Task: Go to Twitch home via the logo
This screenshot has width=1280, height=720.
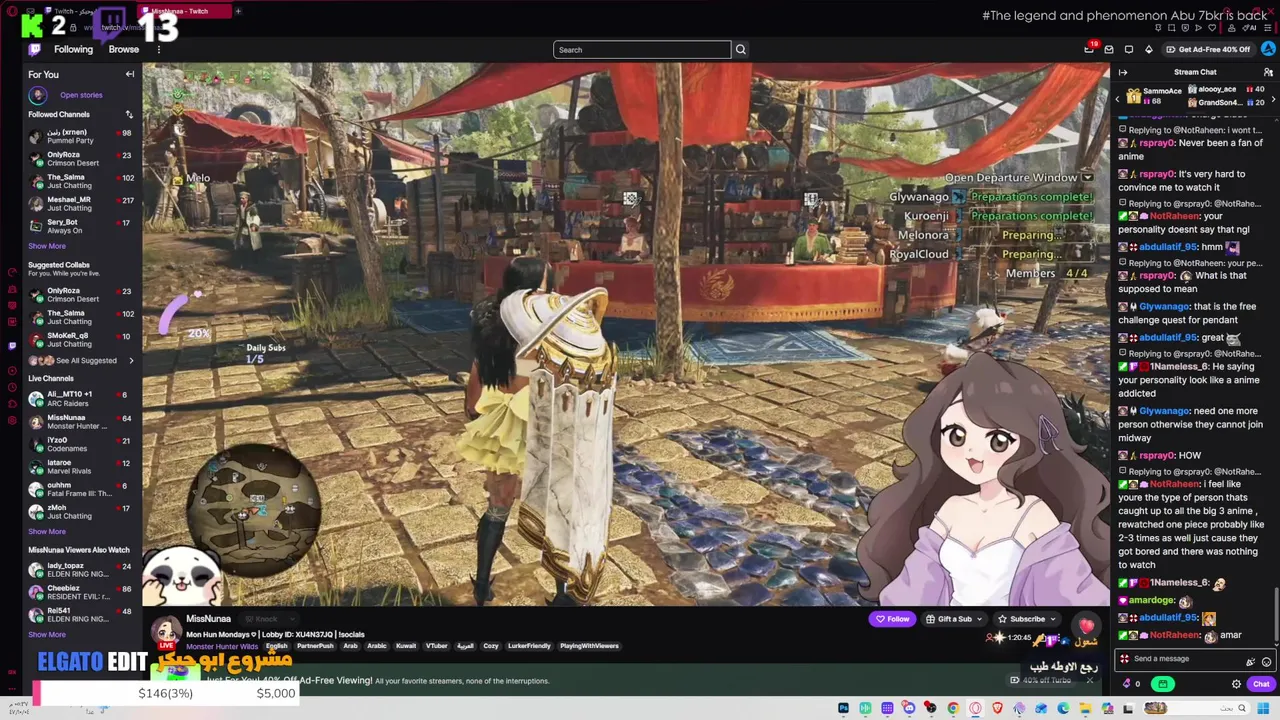Action: 35,49
